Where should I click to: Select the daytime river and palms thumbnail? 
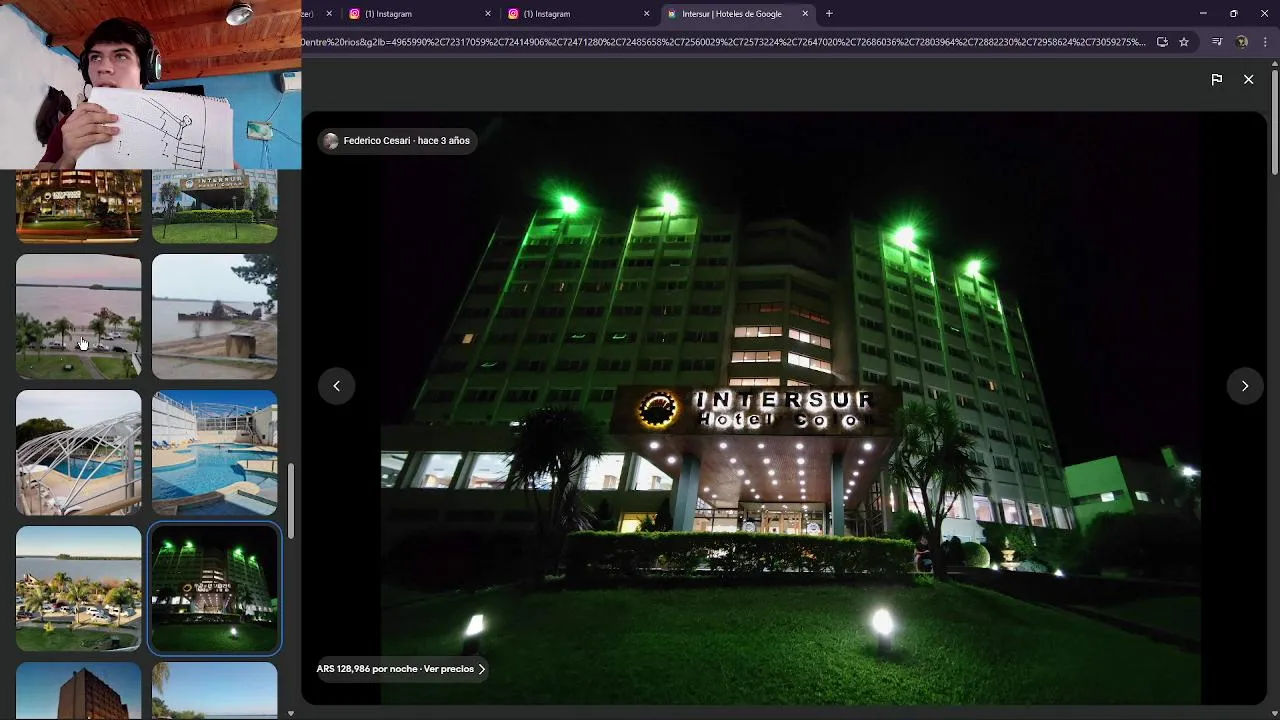click(79, 588)
